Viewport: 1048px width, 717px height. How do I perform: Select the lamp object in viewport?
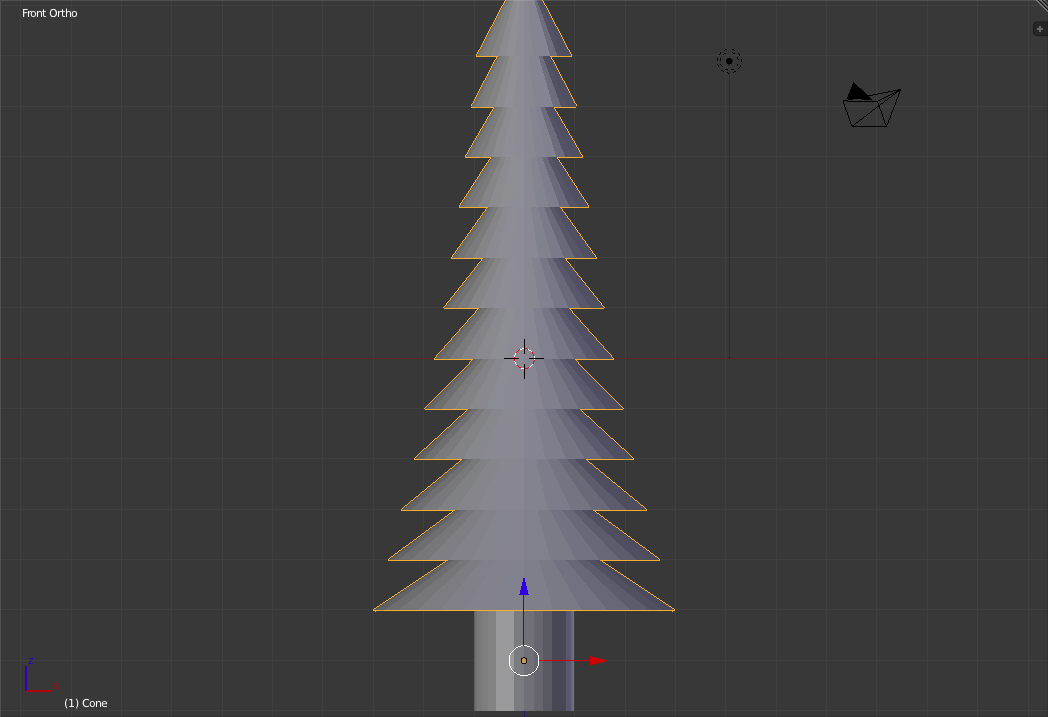[x=729, y=61]
